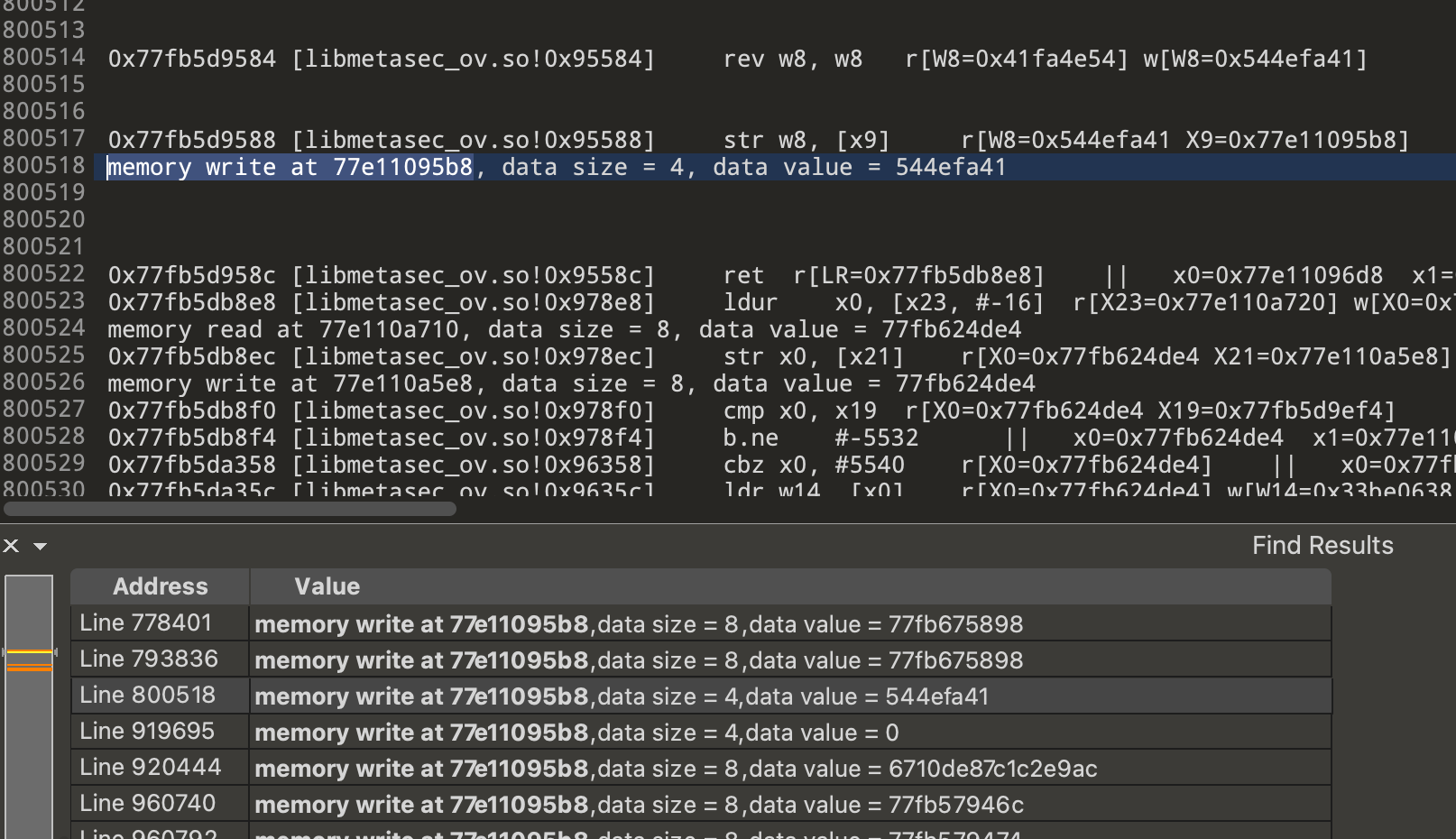Click the editor's horizontal scrollbar thumb

coord(230,509)
